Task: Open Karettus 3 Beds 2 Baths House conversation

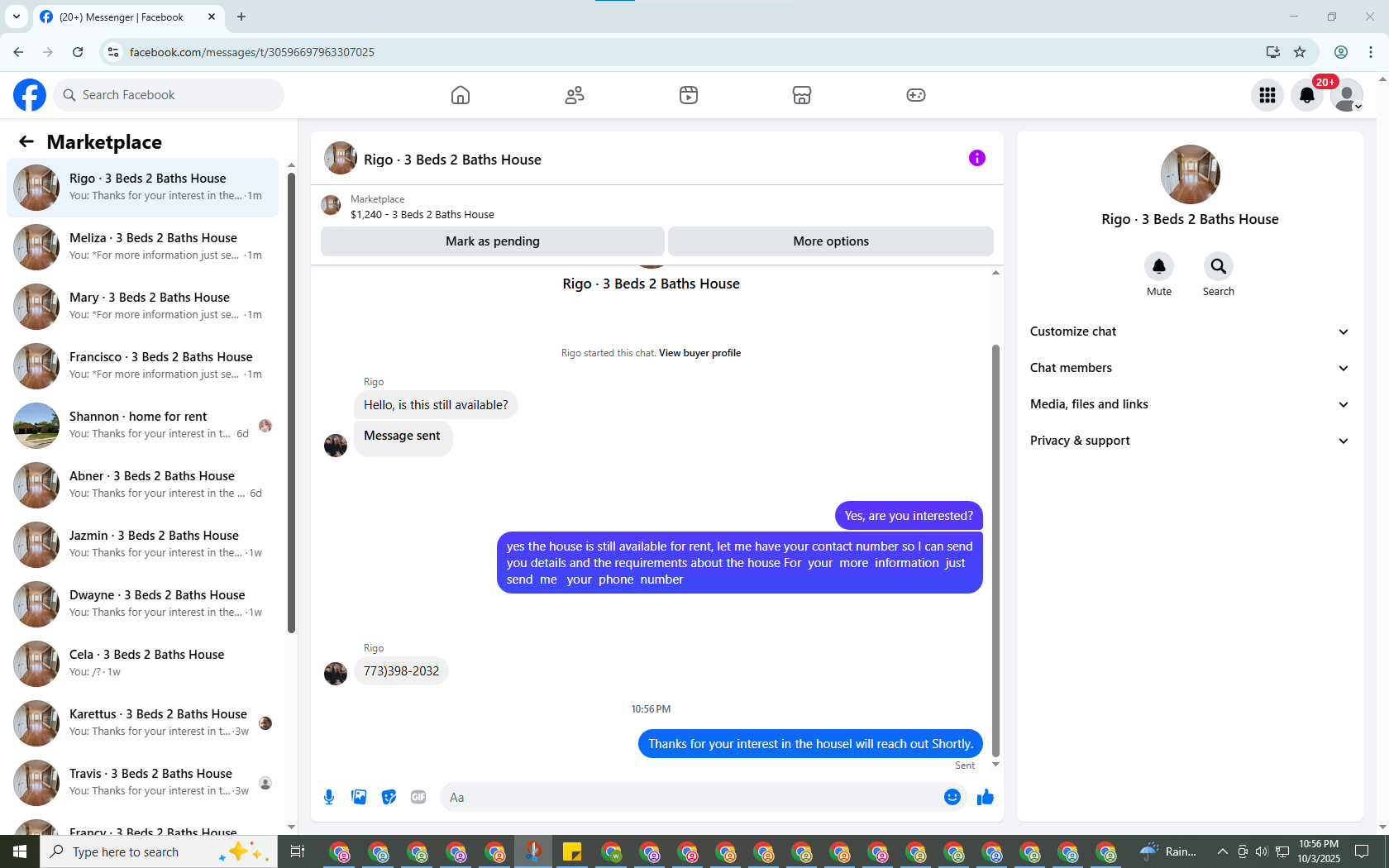Action: tap(143, 723)
